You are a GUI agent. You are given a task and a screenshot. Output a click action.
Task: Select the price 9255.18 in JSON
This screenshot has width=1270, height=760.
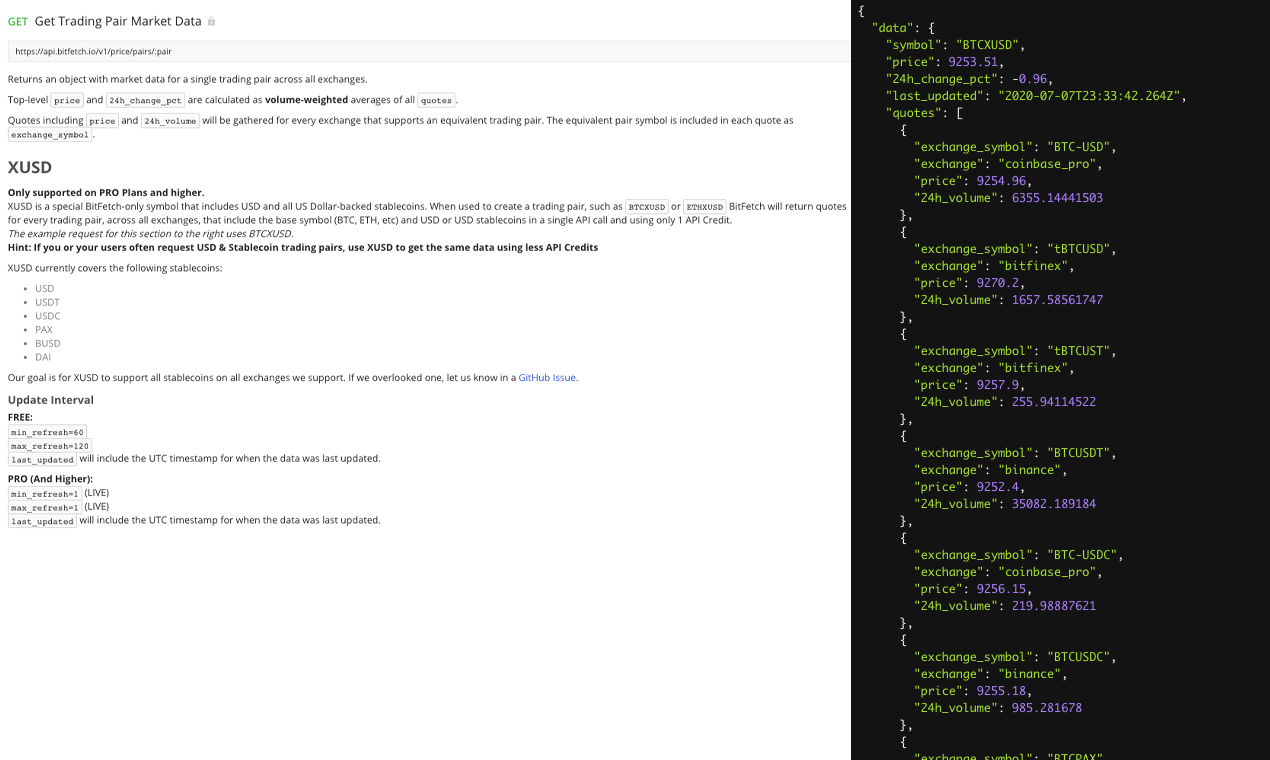[1004, 691]
